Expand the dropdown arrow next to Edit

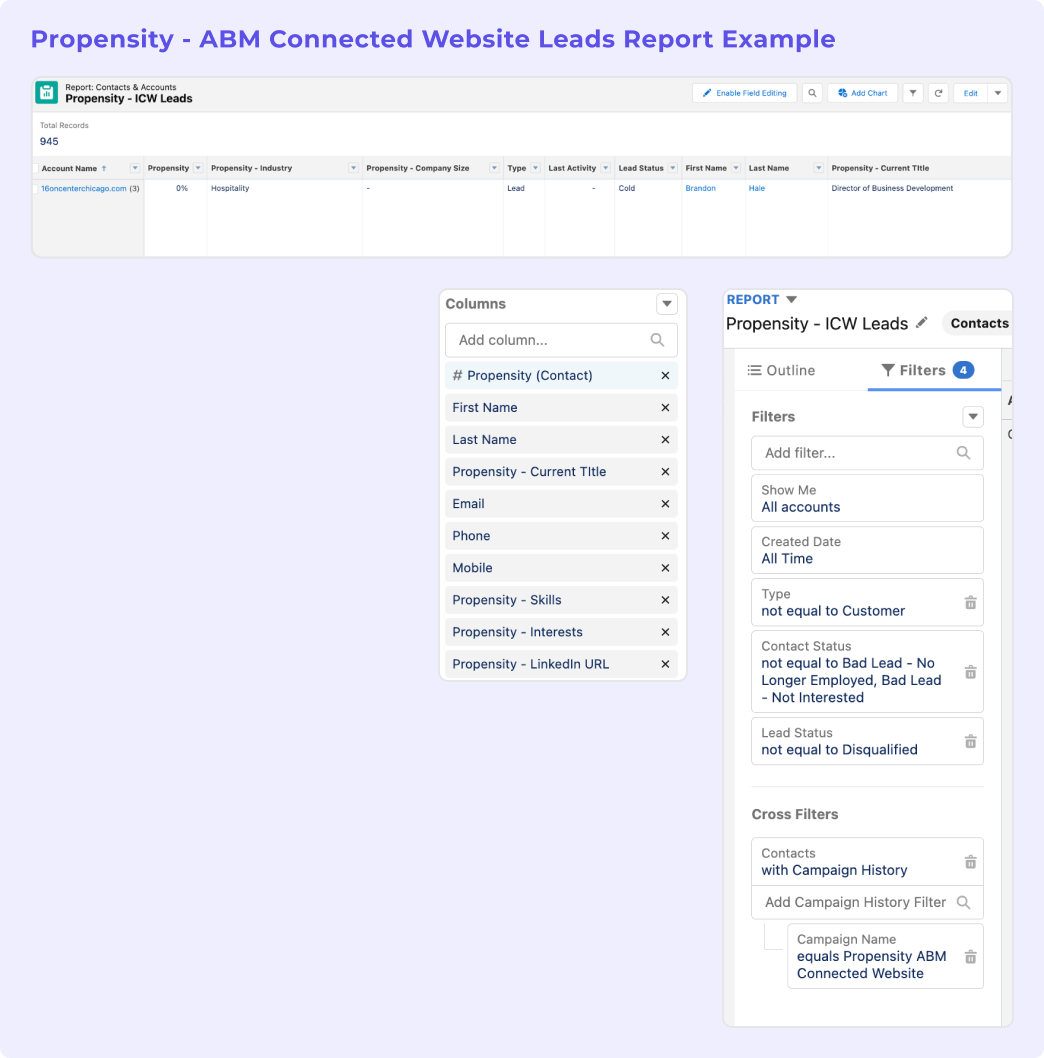pos(997,93)
